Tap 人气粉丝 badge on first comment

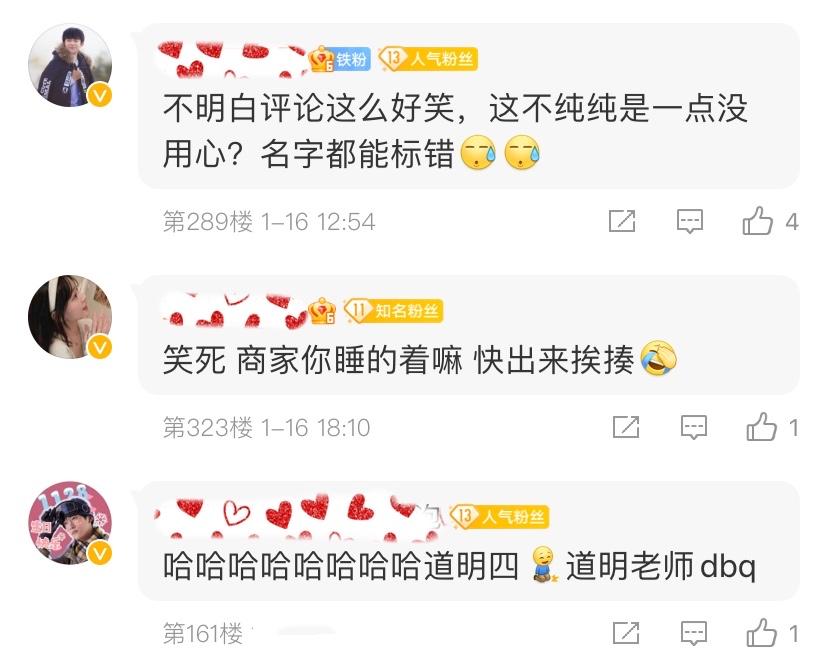pos(428,59)
